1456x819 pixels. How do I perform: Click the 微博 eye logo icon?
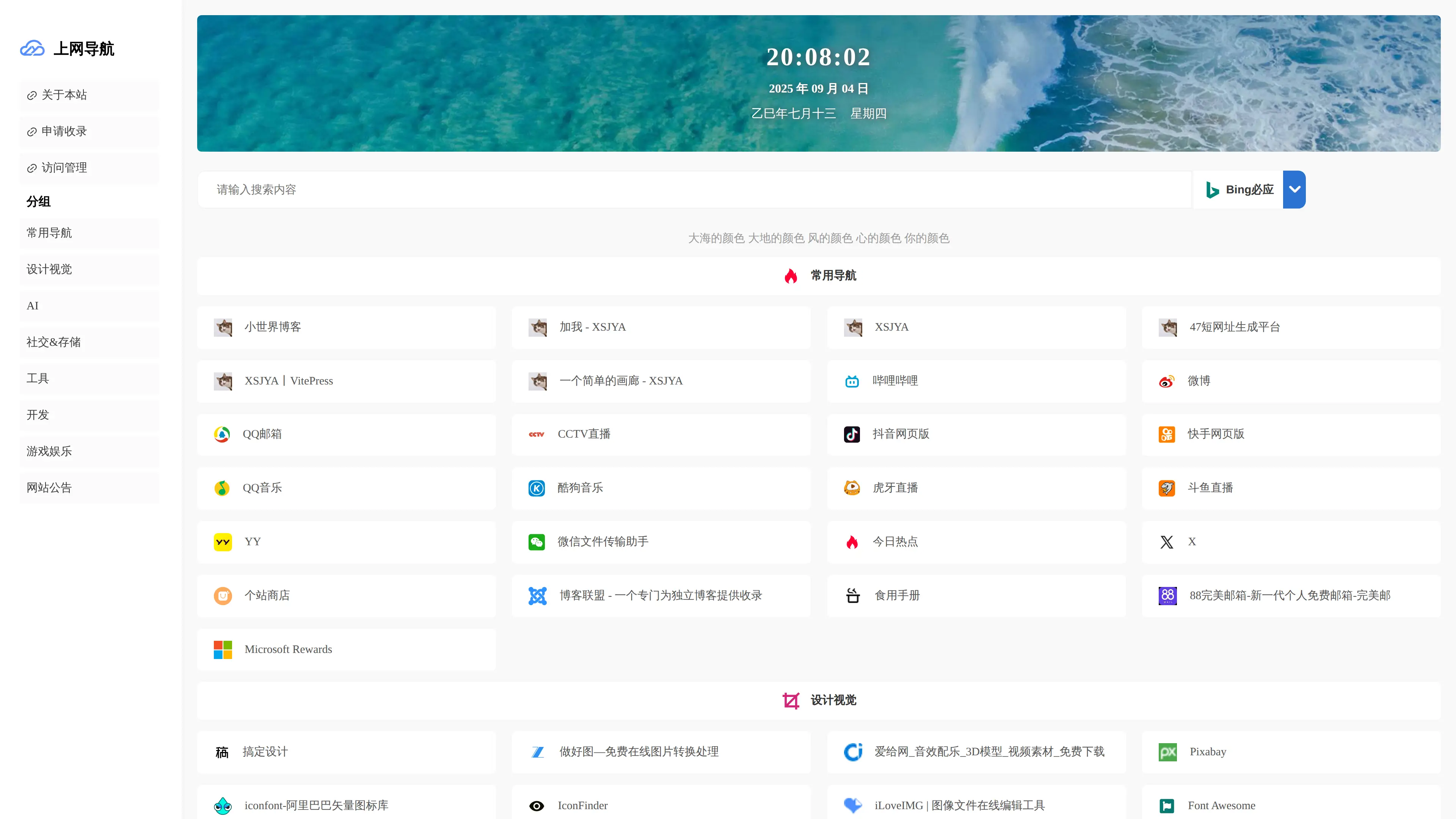click(1167, 381)
